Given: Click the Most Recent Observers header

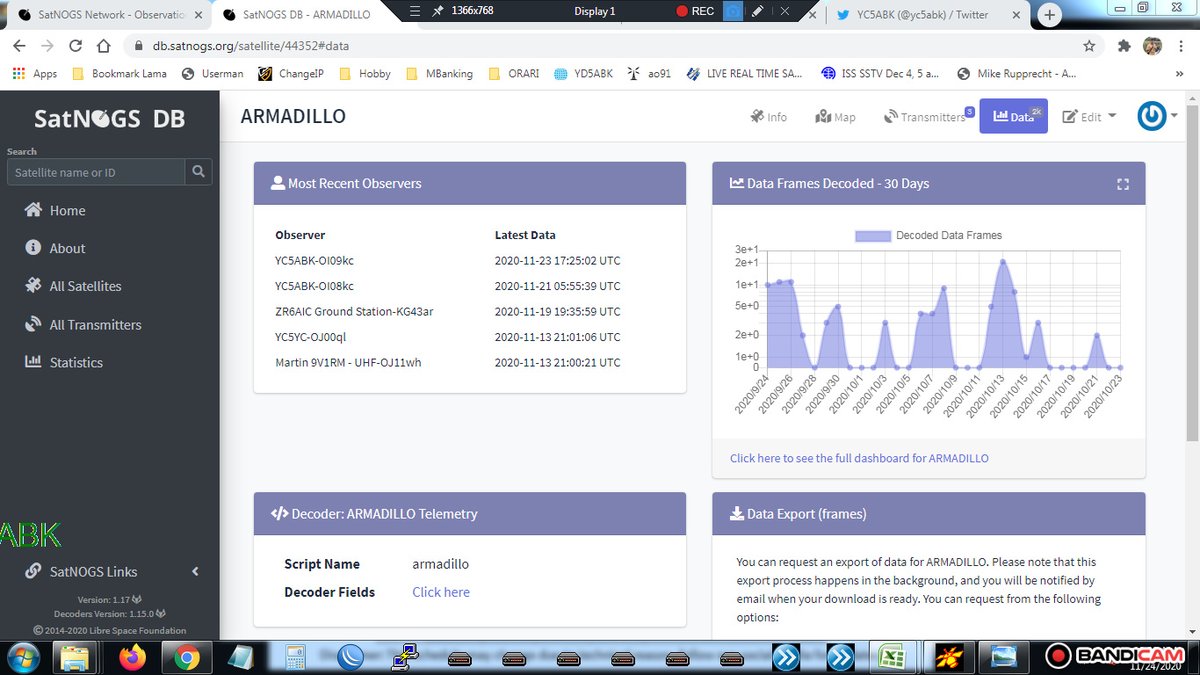Looking at the screenshot, I should pyautogui.click(x=470, y=183).
